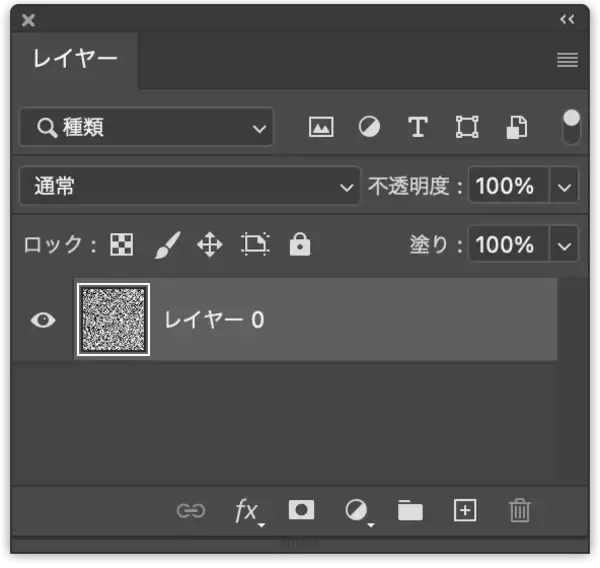This screenshot has width=600, height=568.
Task: Filter for smart objects
Action: point(517,127)
